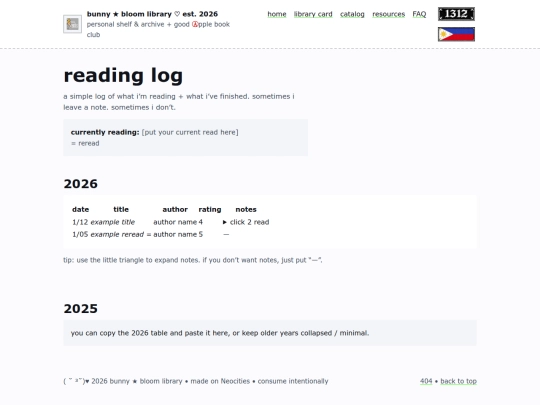Click the author name in 1/12 row
This screenshot has height=405, width=540.
175,222
